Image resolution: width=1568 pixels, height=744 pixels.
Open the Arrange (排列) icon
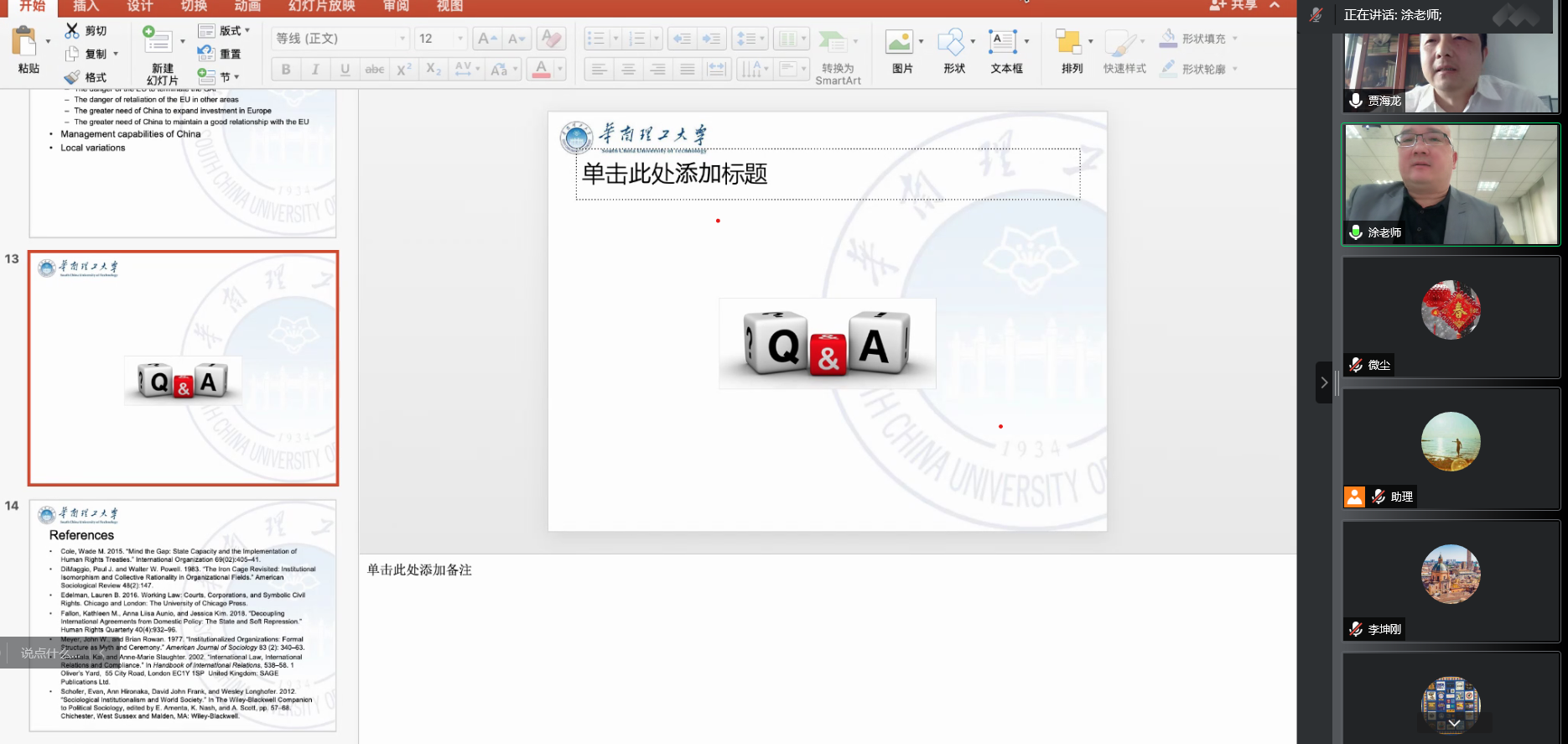coord(1067,42)
